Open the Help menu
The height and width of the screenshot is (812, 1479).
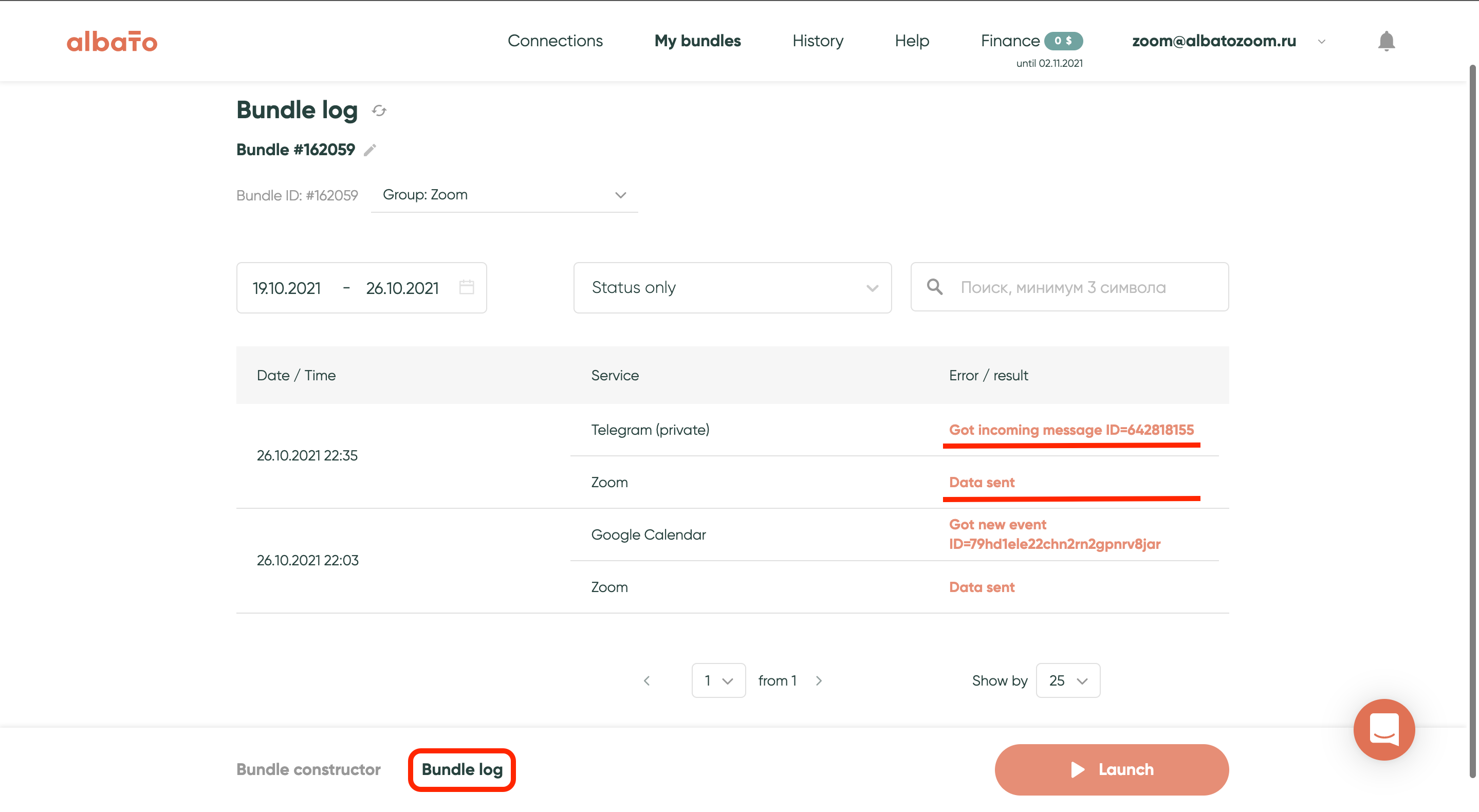[912, 41]
